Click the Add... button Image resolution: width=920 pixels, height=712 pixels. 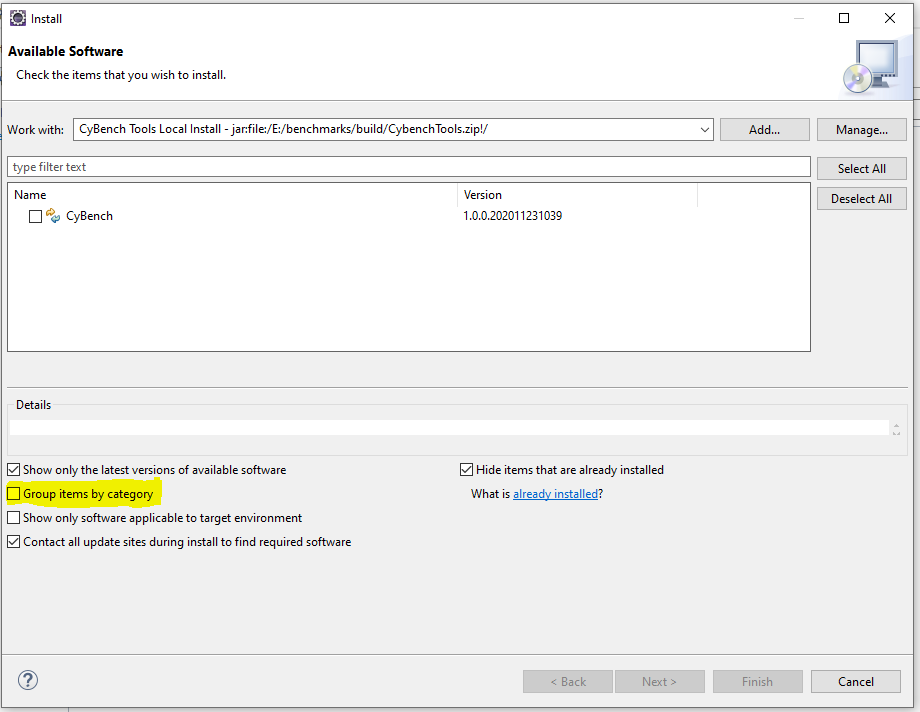point(765,130)
